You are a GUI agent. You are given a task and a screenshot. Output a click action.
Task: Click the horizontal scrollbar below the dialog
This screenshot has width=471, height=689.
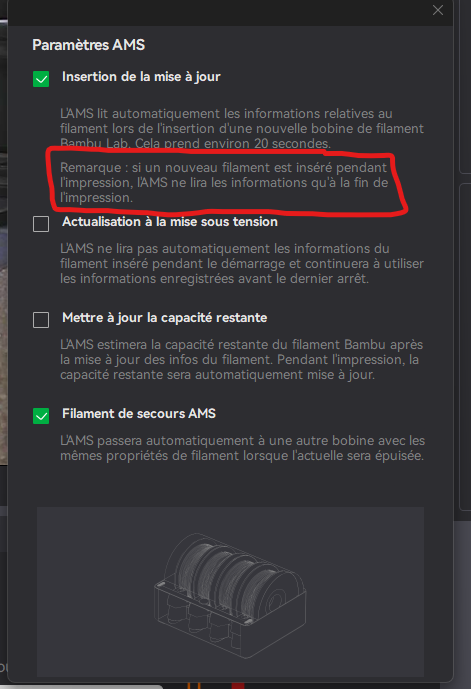tap(81, 686)
